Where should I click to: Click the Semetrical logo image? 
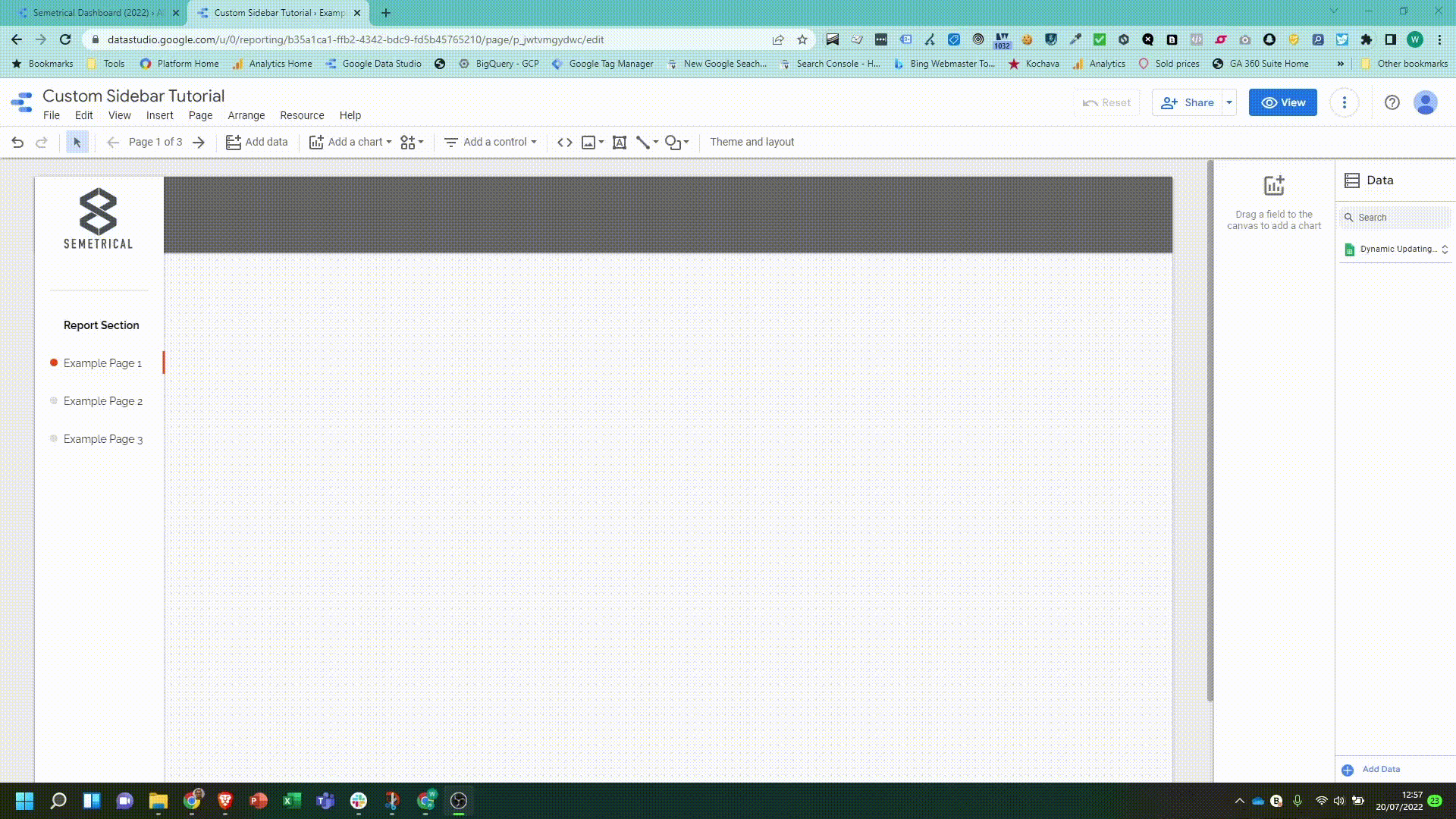[x=99, y=218]
